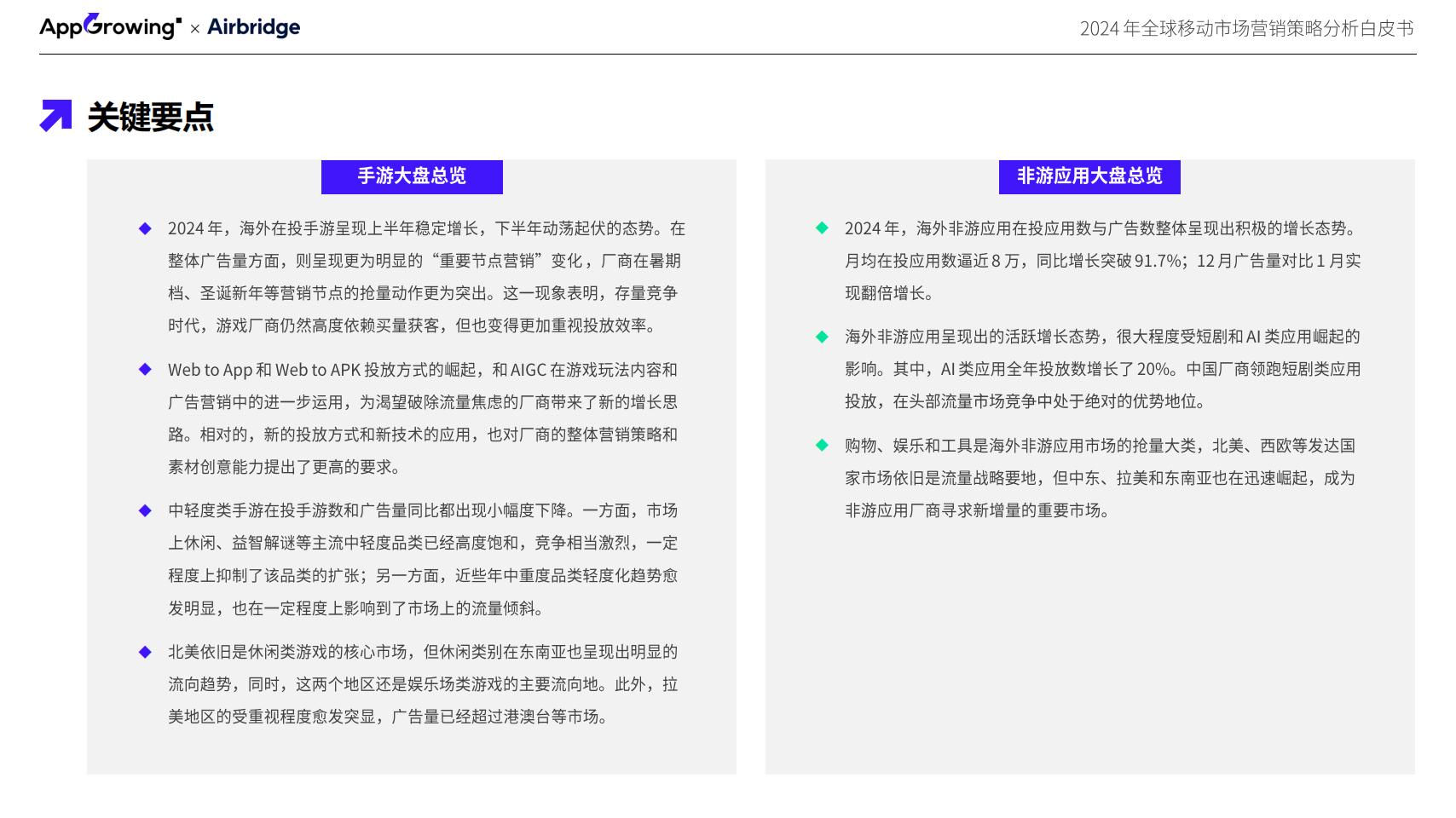
Task: Click the line starting 时代，游戏厂商仍然高度依赖
Action: tap(414, 325)
